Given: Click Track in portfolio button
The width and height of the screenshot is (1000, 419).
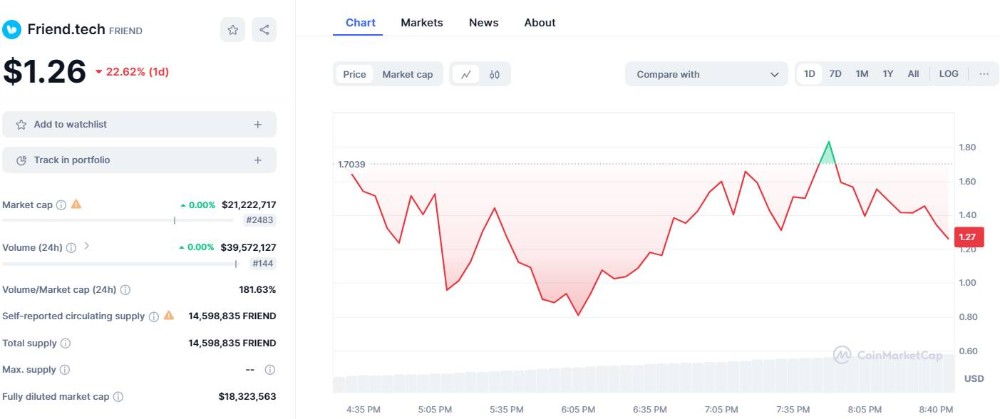Looking at the screenshot, I should (139, 160).
